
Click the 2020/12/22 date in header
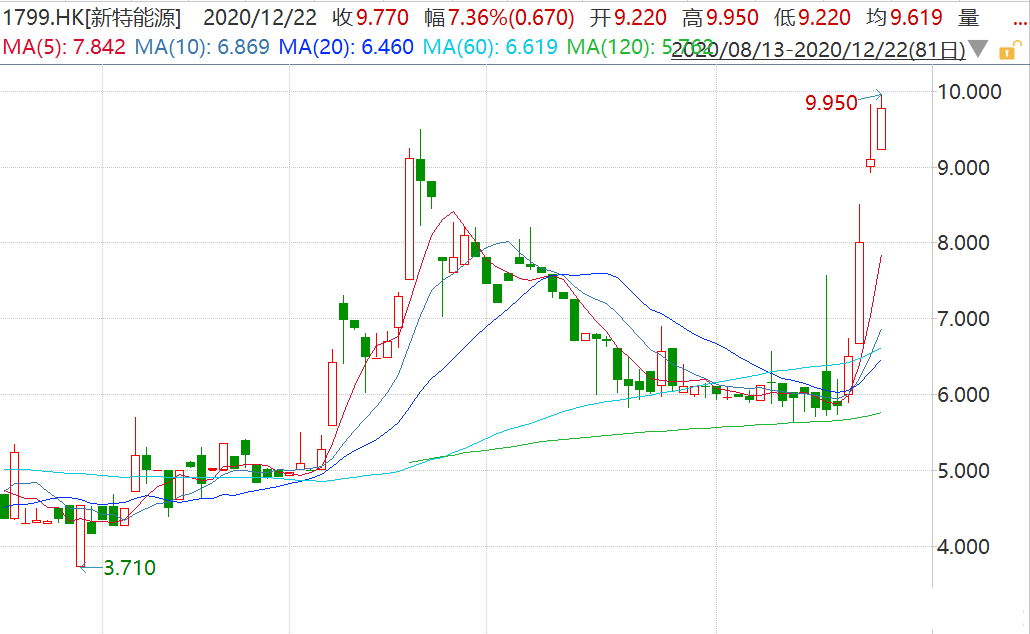point(262,16)
